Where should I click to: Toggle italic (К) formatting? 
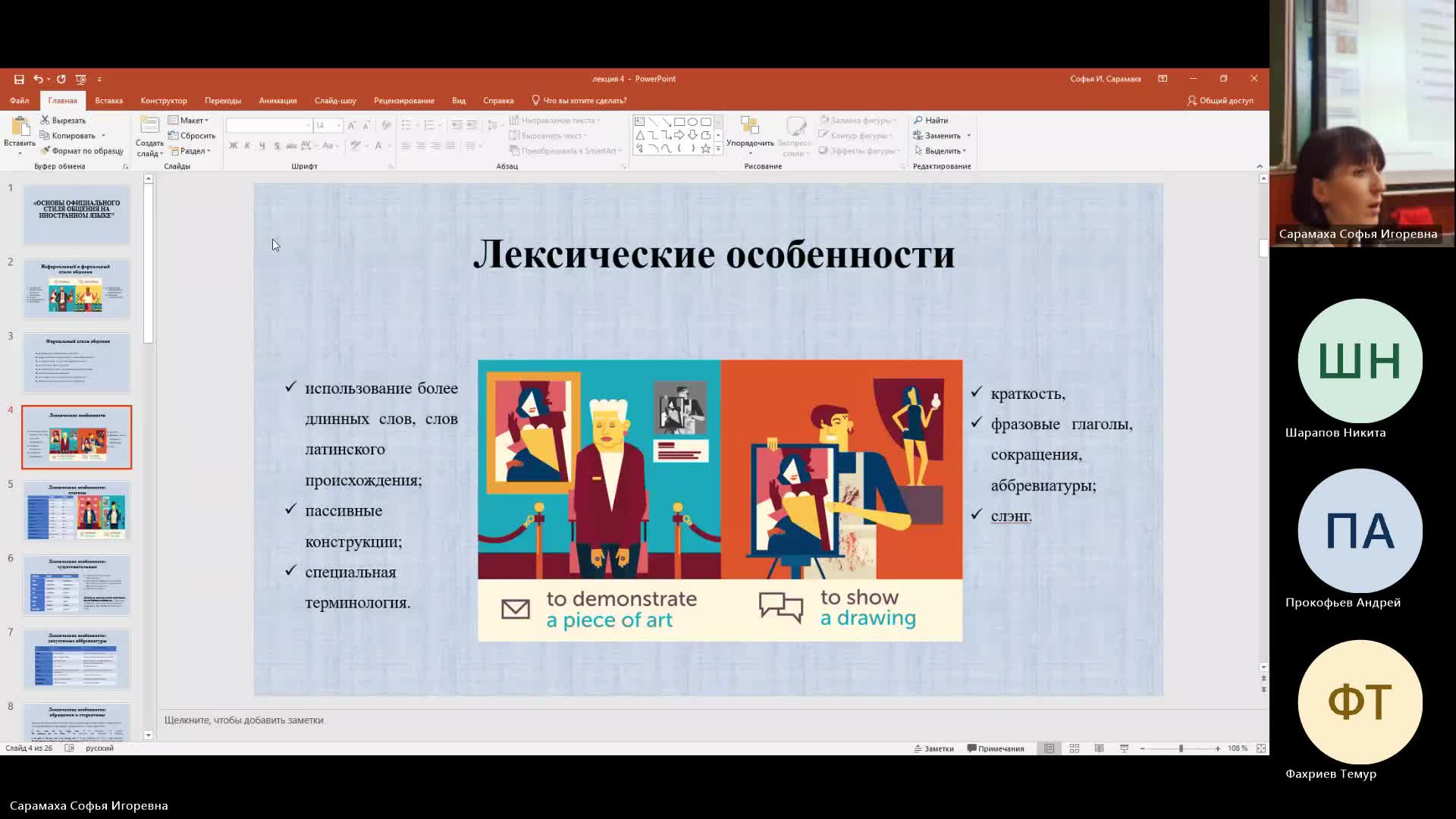click(247, 146)
